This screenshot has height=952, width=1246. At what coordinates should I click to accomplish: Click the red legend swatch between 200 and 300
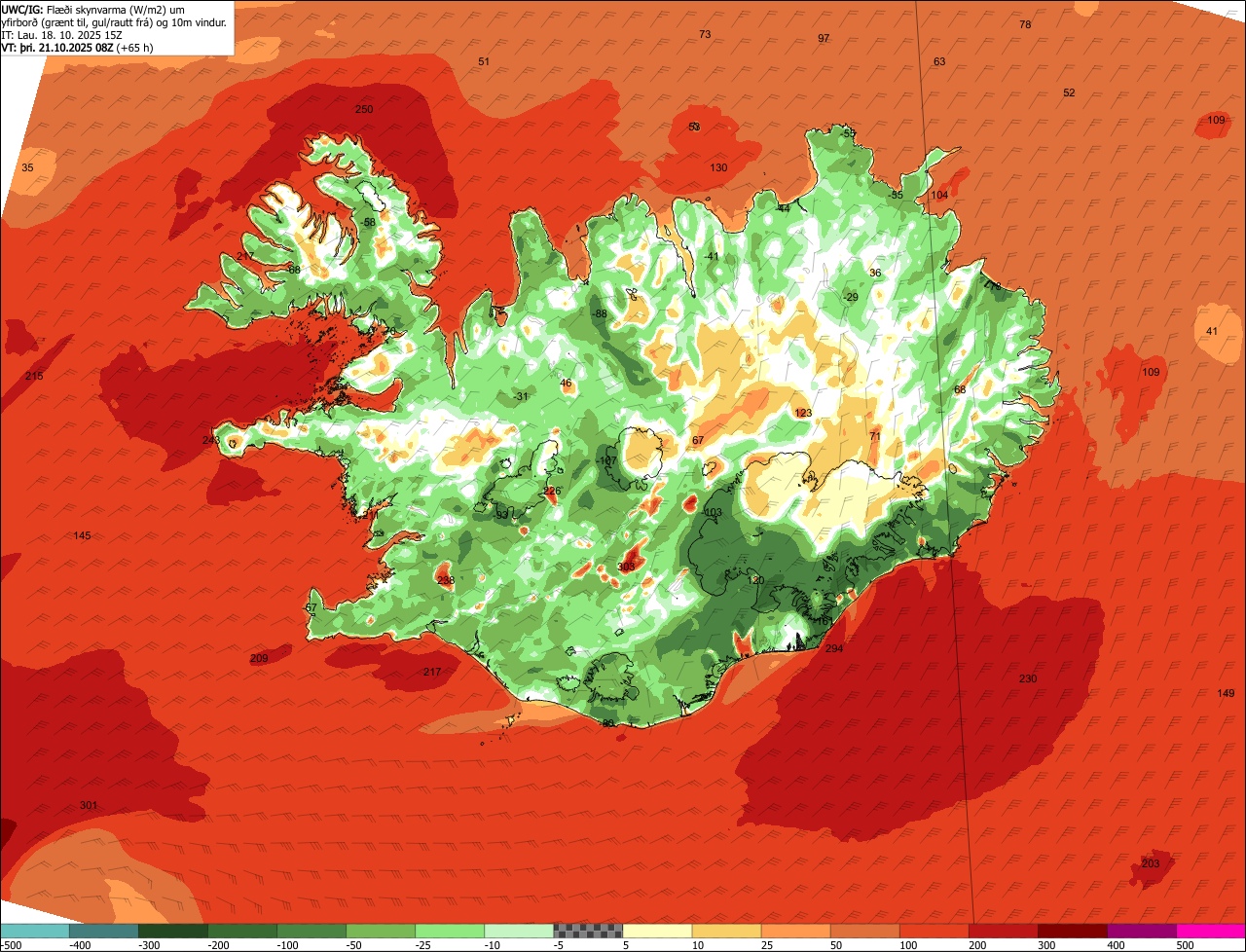pos(1003,931)
